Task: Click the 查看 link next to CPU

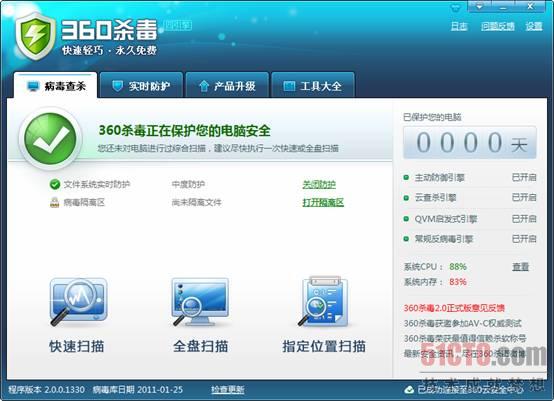Action: click(x=520, y=267)
